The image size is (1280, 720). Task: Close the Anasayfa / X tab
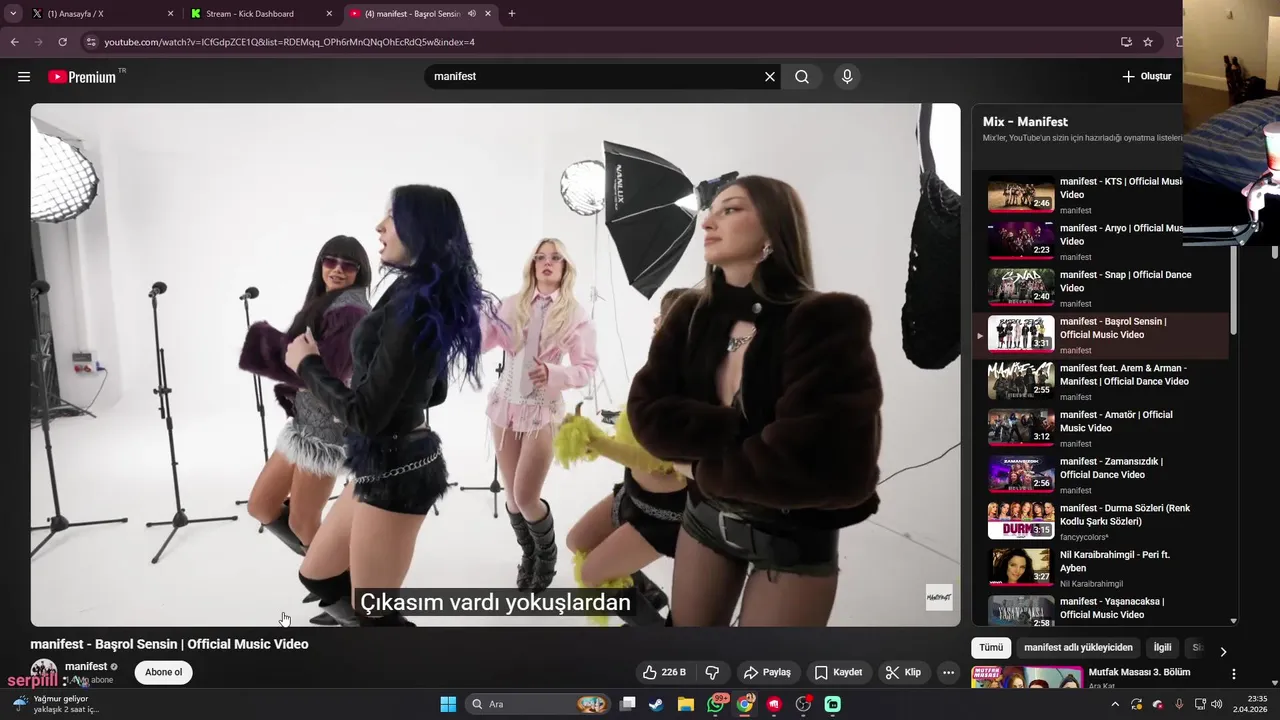(170, 14)
